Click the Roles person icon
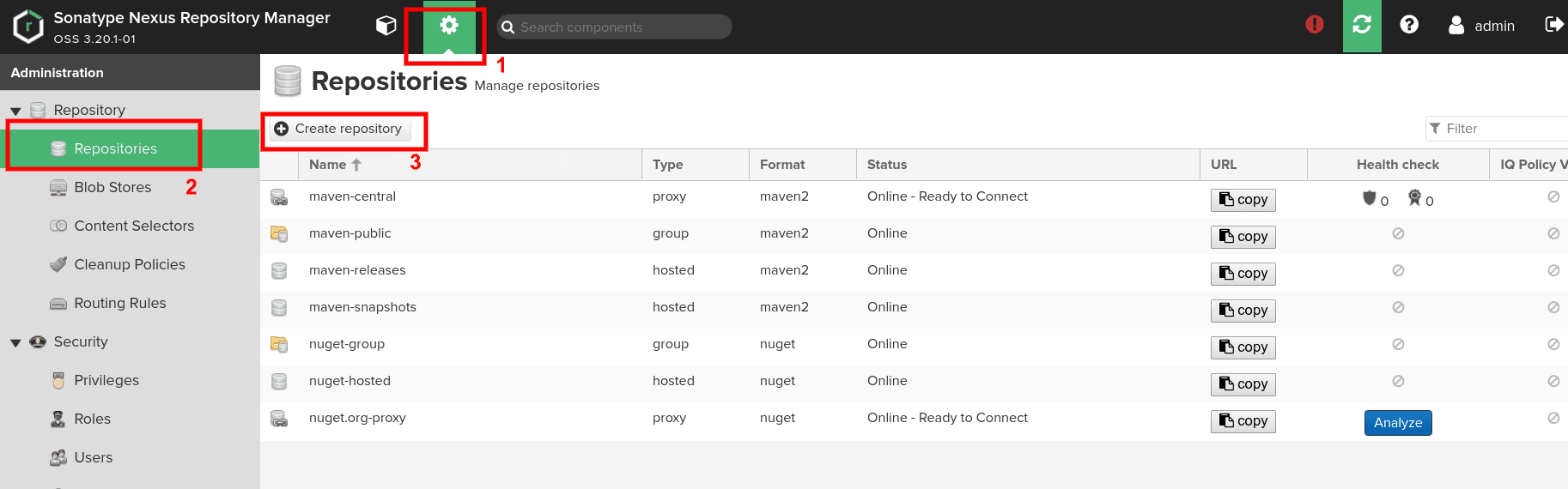The height and width of the screenshot is (489, 1568). click(58, 419)
